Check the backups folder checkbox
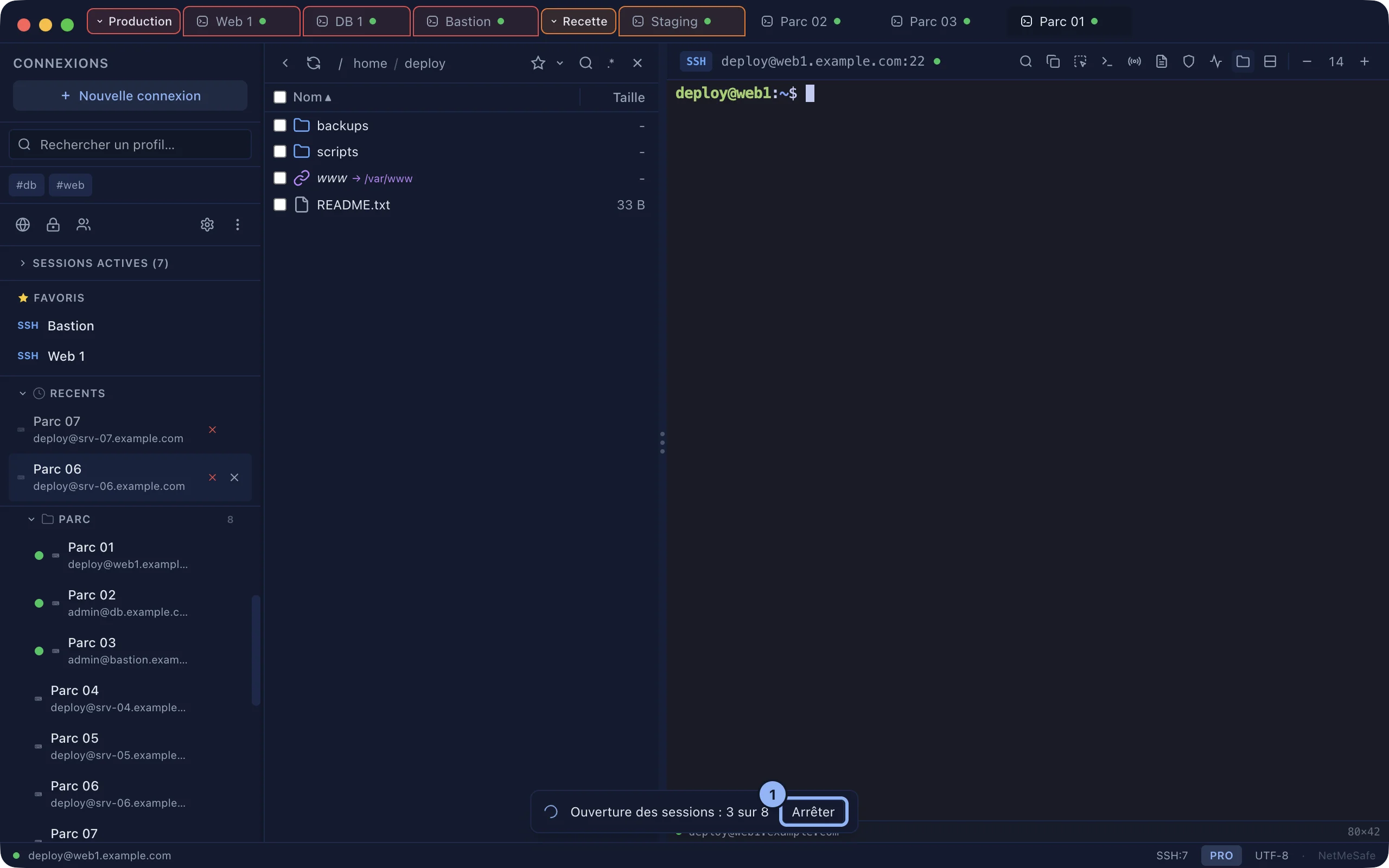Image resolution: width=1389 pixels, height=868 pixels. click(x=280, y=125)
